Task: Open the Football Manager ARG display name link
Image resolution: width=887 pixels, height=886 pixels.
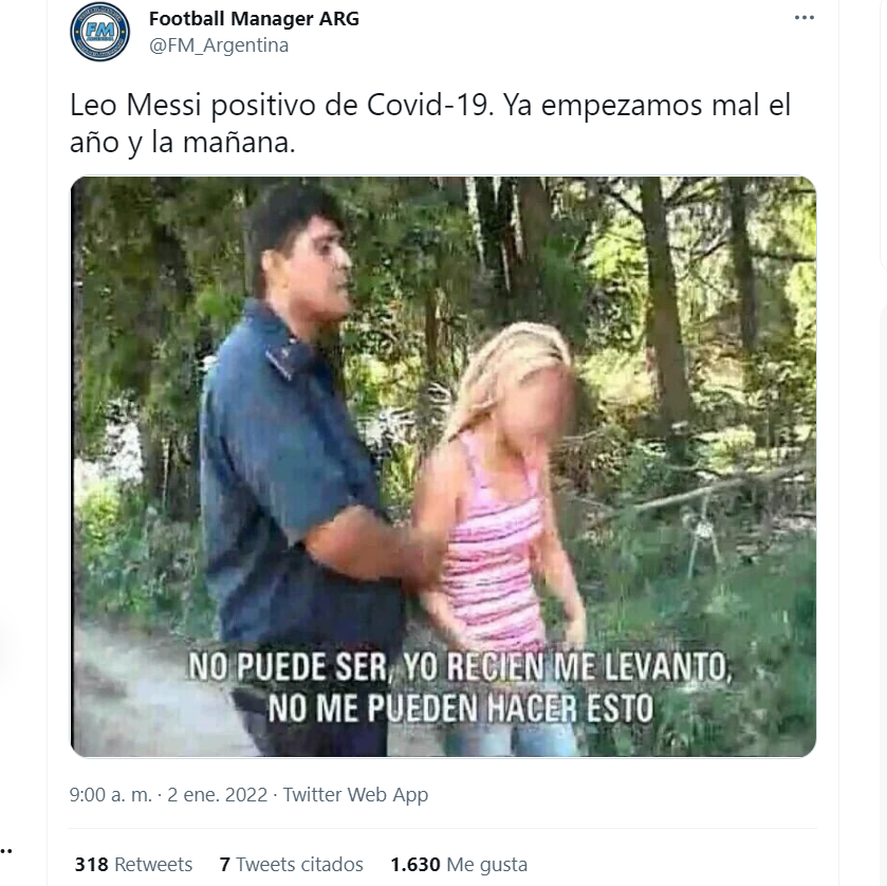Action: (x=254, y=19)
